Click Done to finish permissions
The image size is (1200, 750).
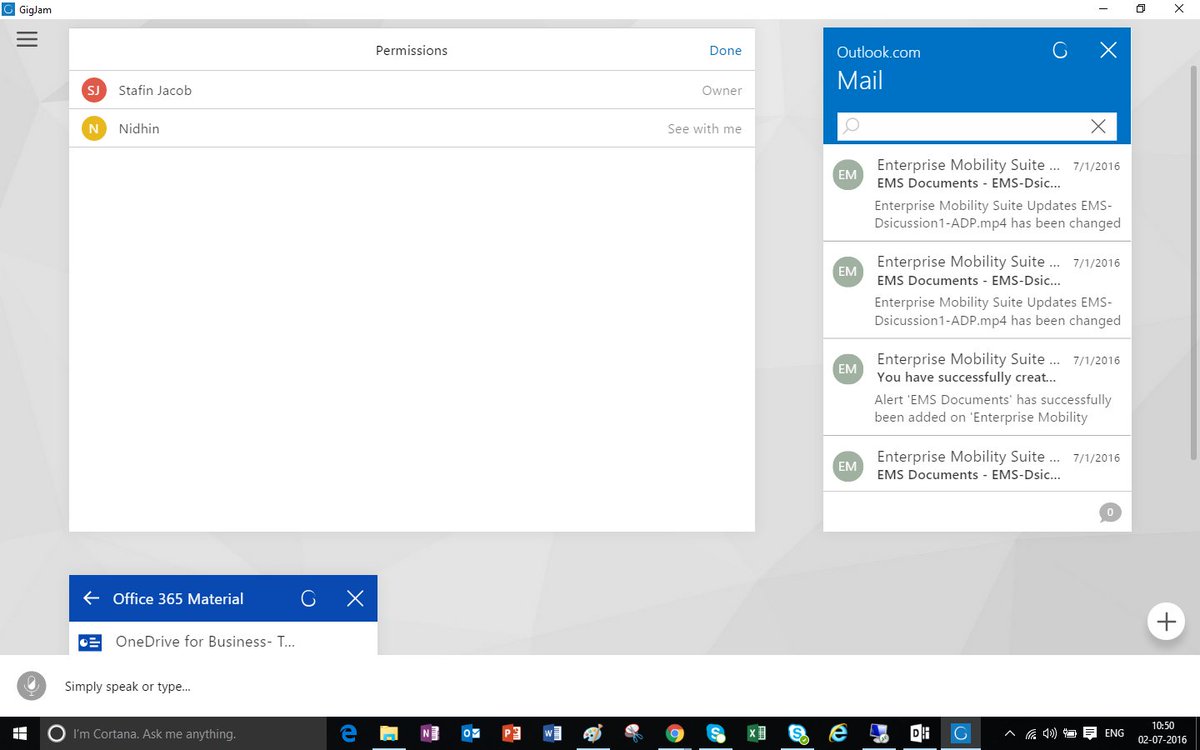coord(725,50)
